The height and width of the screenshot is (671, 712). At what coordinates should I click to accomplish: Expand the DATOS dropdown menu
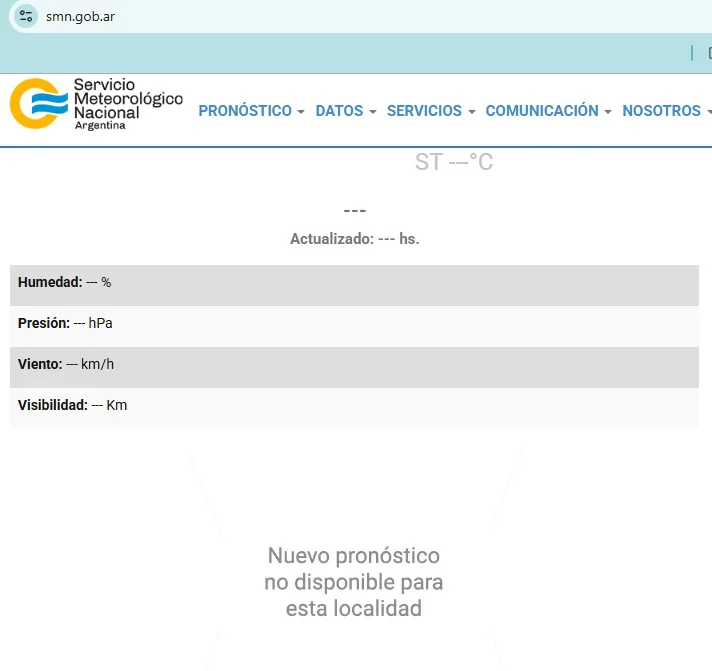coord(346,111)
